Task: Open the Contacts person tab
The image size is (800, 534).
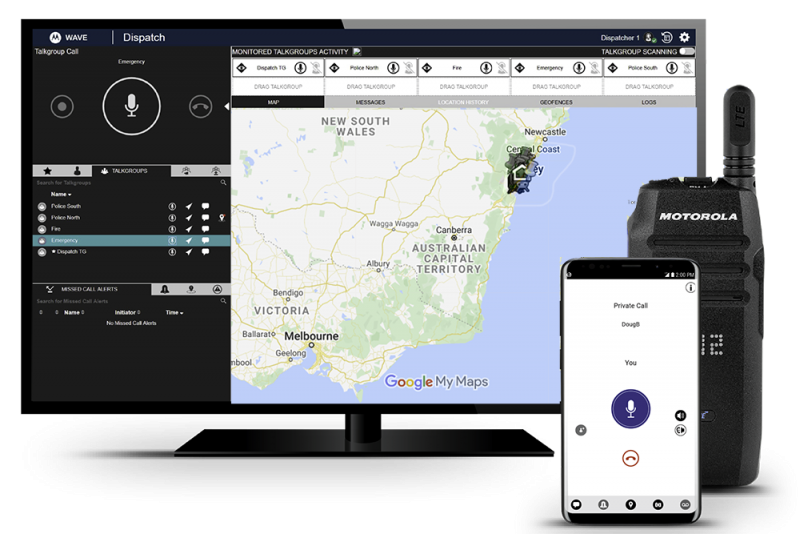Action: 77,171
